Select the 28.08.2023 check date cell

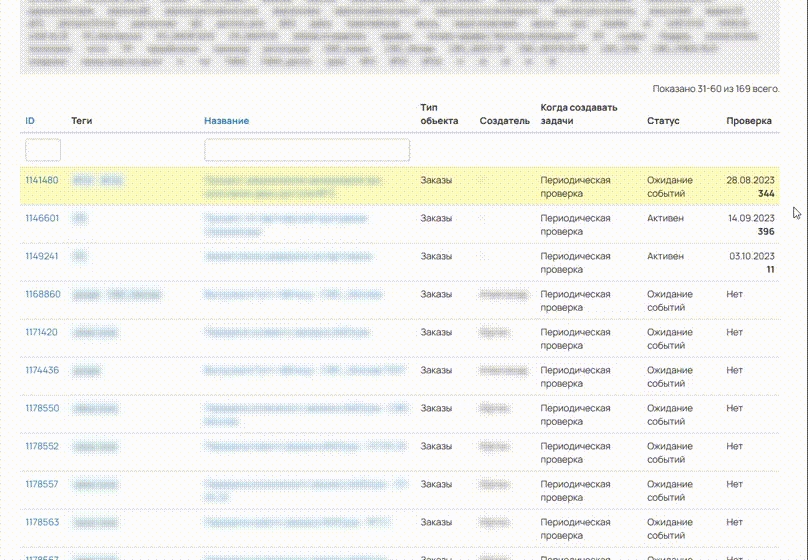coord(750,181)
